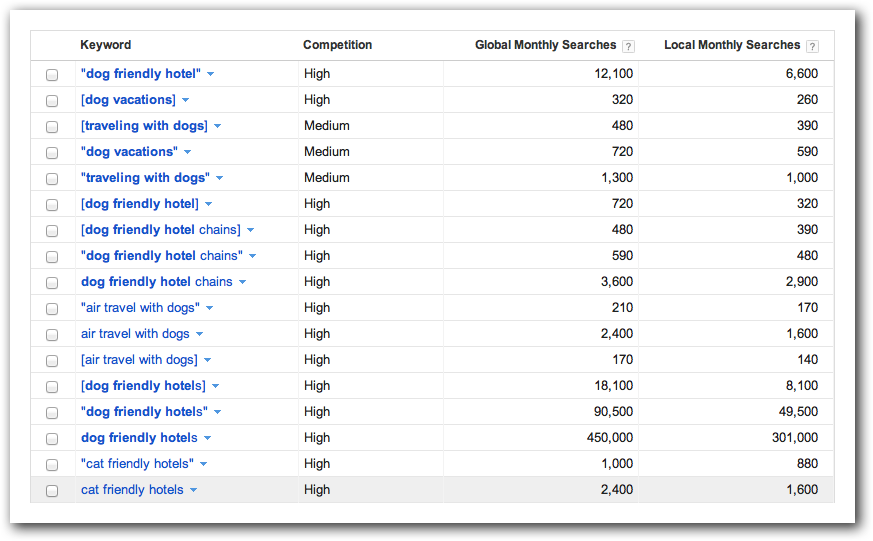Select local searches value 2,900
This screenshot has width=873, height=541.
click(x=802, y=282)
